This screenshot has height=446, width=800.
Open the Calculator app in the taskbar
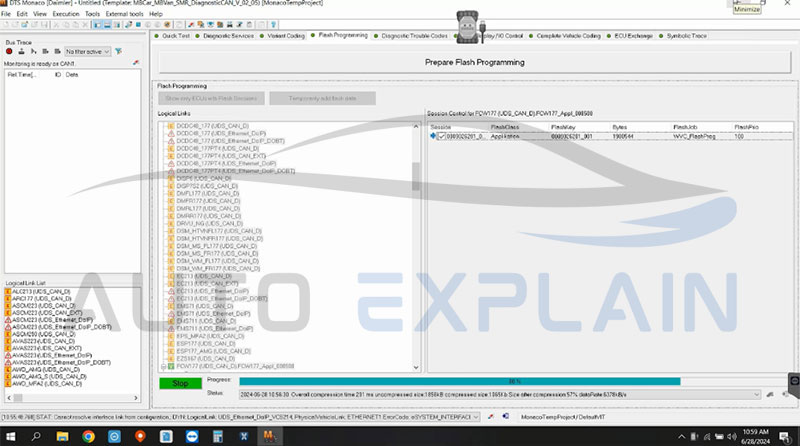click(218, 436)
